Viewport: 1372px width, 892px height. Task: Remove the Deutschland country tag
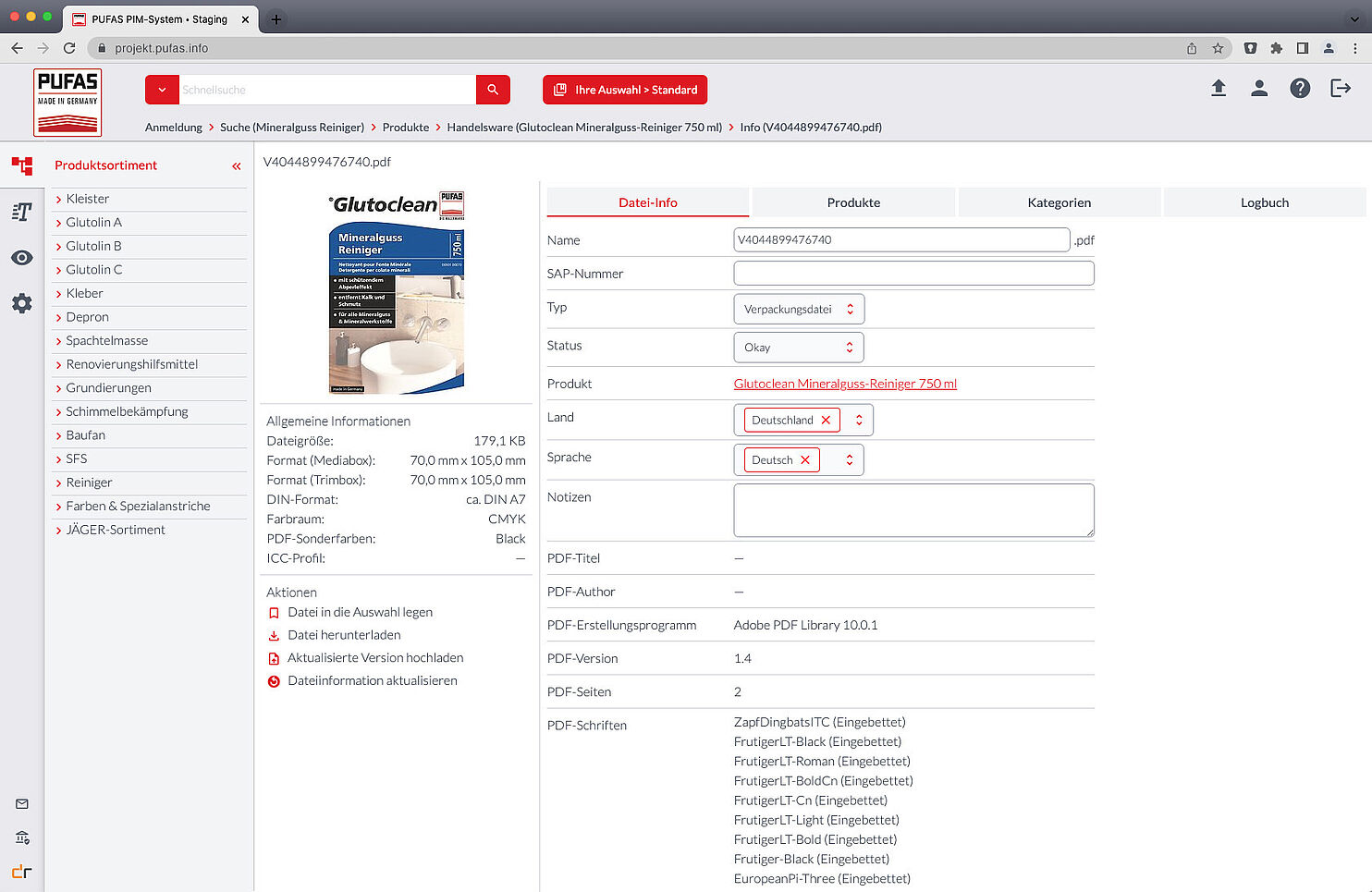pos(827,420)
